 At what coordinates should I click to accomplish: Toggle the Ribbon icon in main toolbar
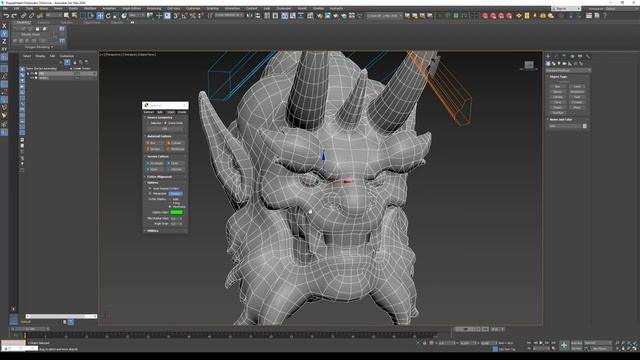pos(284,16)
